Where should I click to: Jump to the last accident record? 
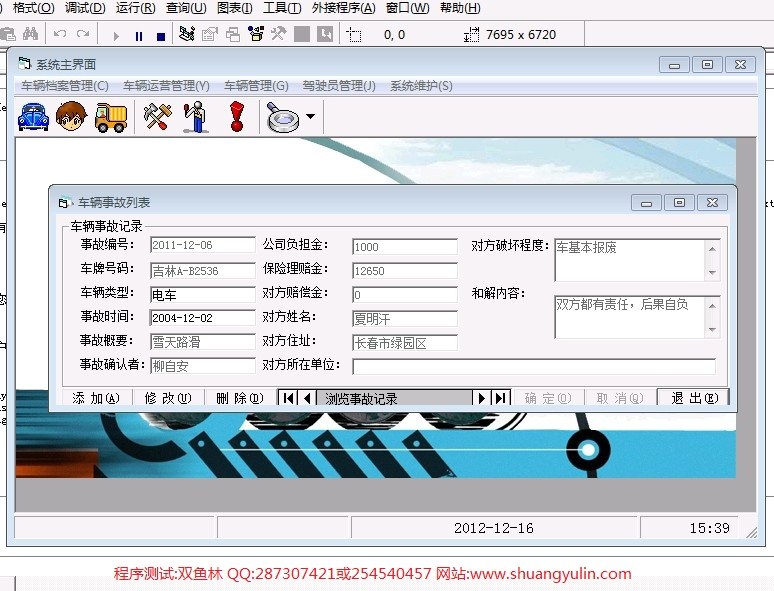[500, 398]
